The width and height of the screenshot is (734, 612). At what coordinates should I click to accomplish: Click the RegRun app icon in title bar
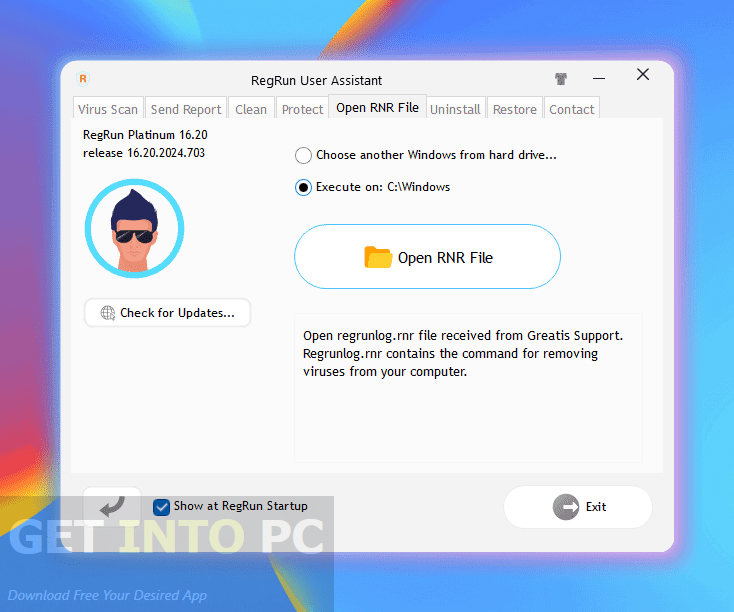[83, 79]
